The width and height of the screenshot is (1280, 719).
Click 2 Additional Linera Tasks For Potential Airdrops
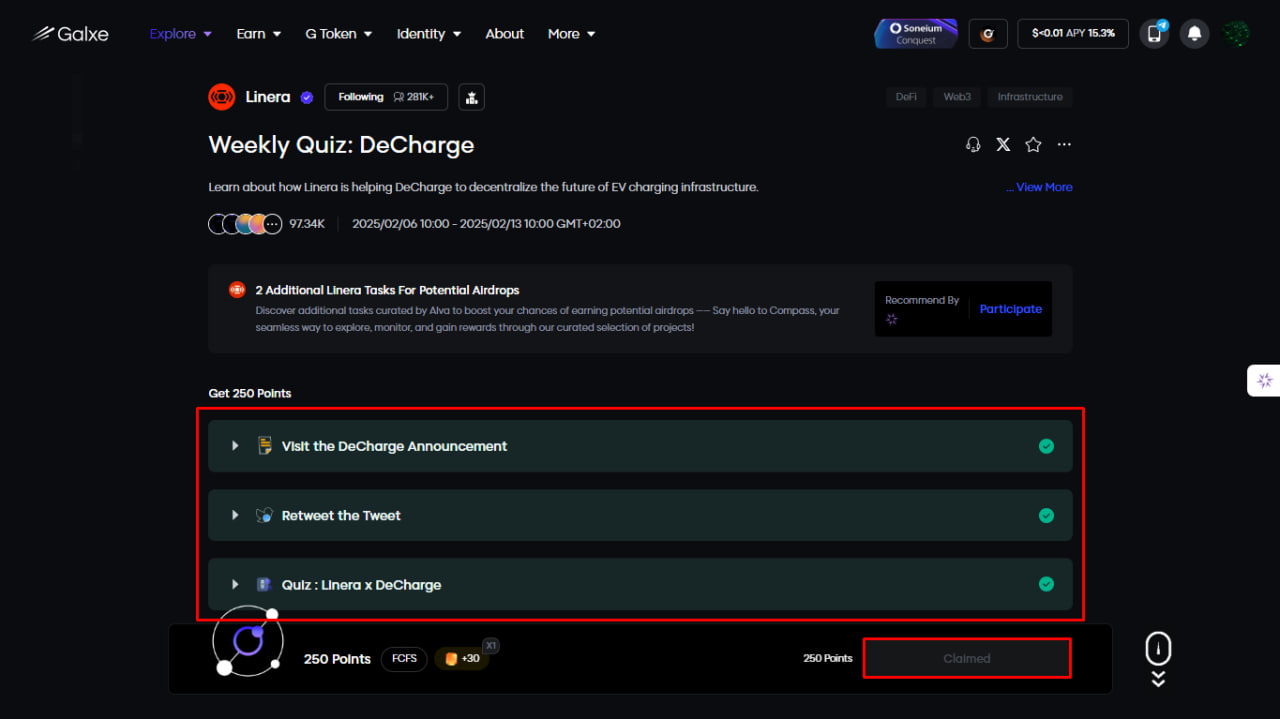(x=387, y=290)
